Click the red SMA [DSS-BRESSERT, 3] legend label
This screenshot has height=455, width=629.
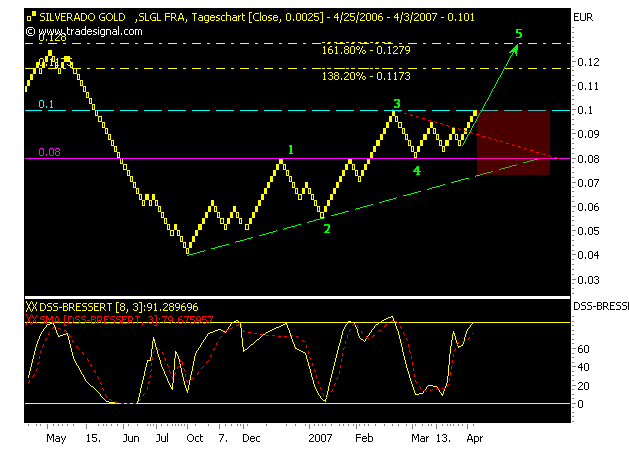pos(126,320)
